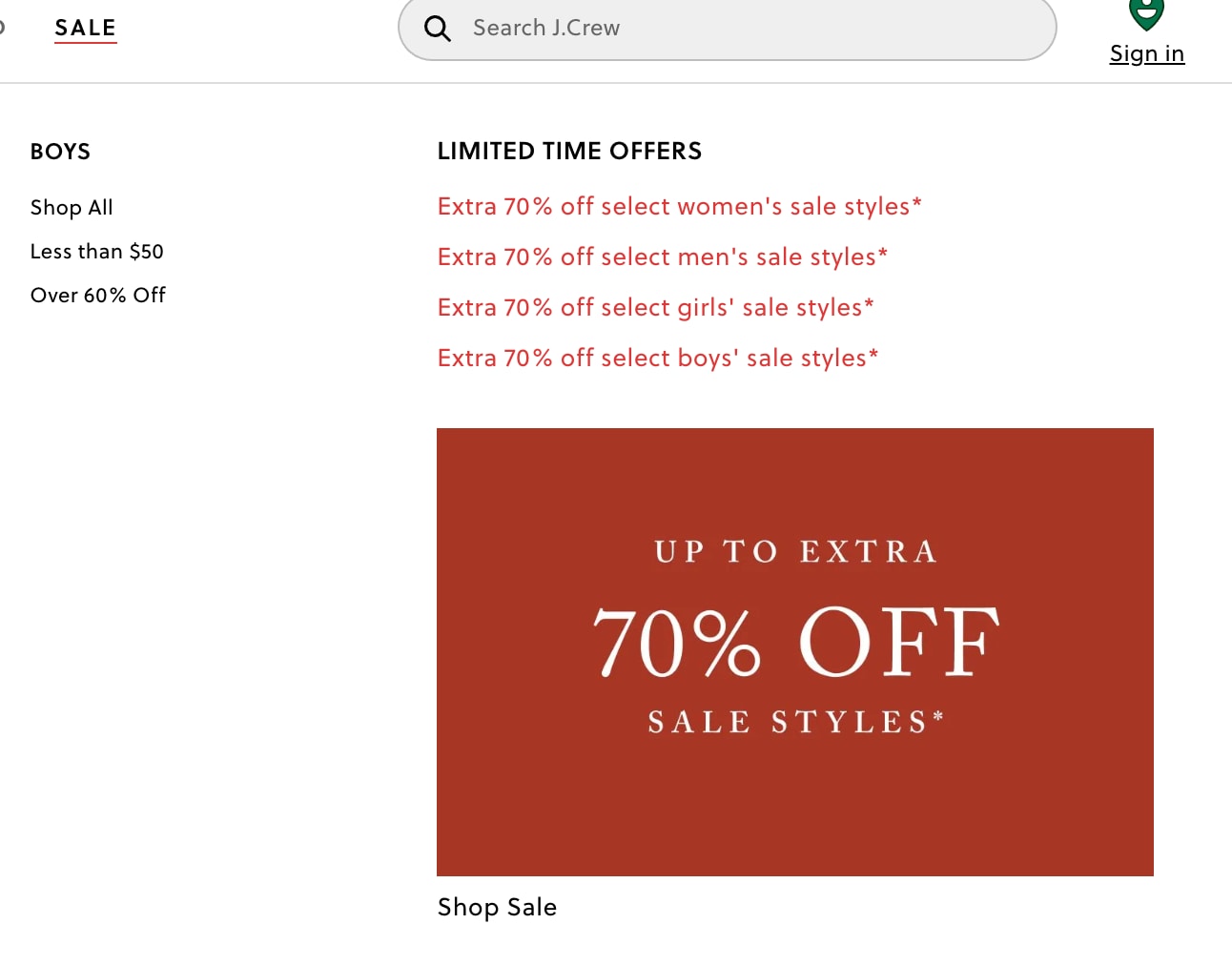Image resolution: width=1232 pixels, height=965 pixels.
Task: Choose the Less than $50 filter link
Action: [x=97, y=251]
